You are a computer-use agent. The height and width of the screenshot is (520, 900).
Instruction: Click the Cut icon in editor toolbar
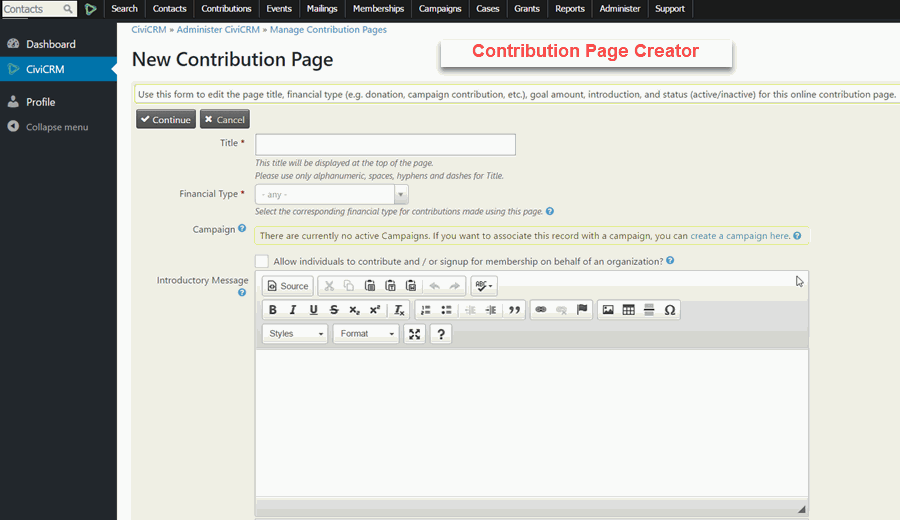tap(329, 286)
